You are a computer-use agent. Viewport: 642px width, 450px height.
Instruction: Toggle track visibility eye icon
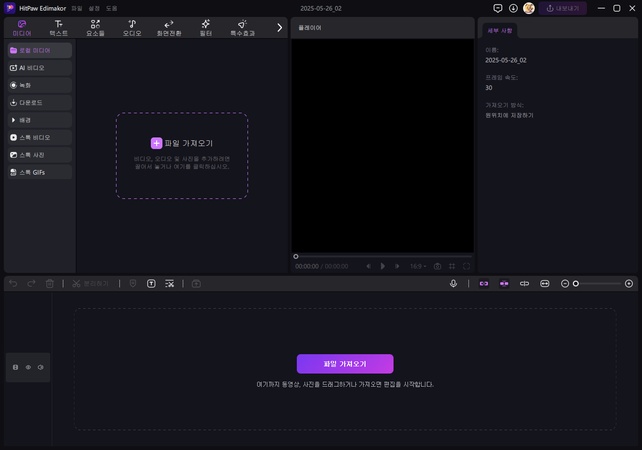(28, 368)
